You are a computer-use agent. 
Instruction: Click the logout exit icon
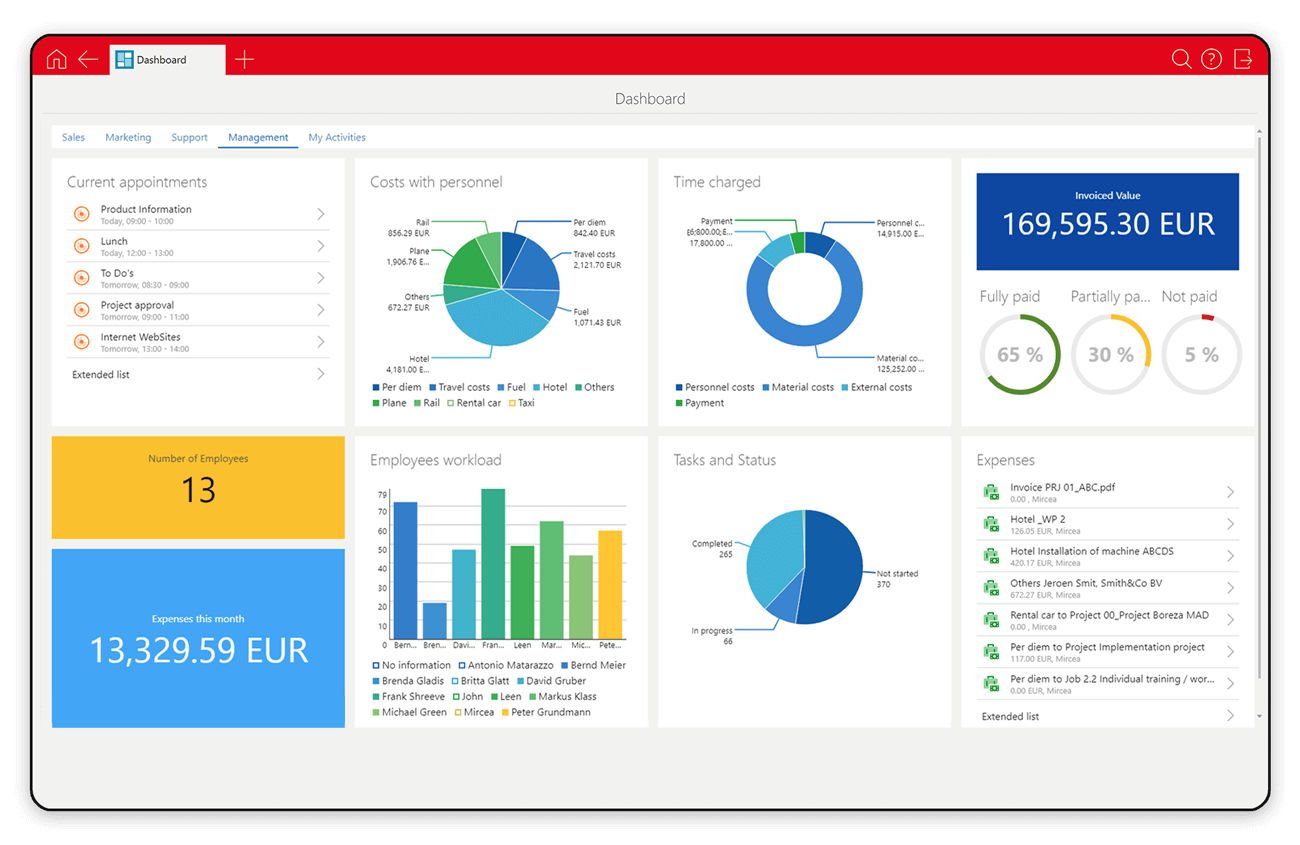click(x=1243, y=60)
